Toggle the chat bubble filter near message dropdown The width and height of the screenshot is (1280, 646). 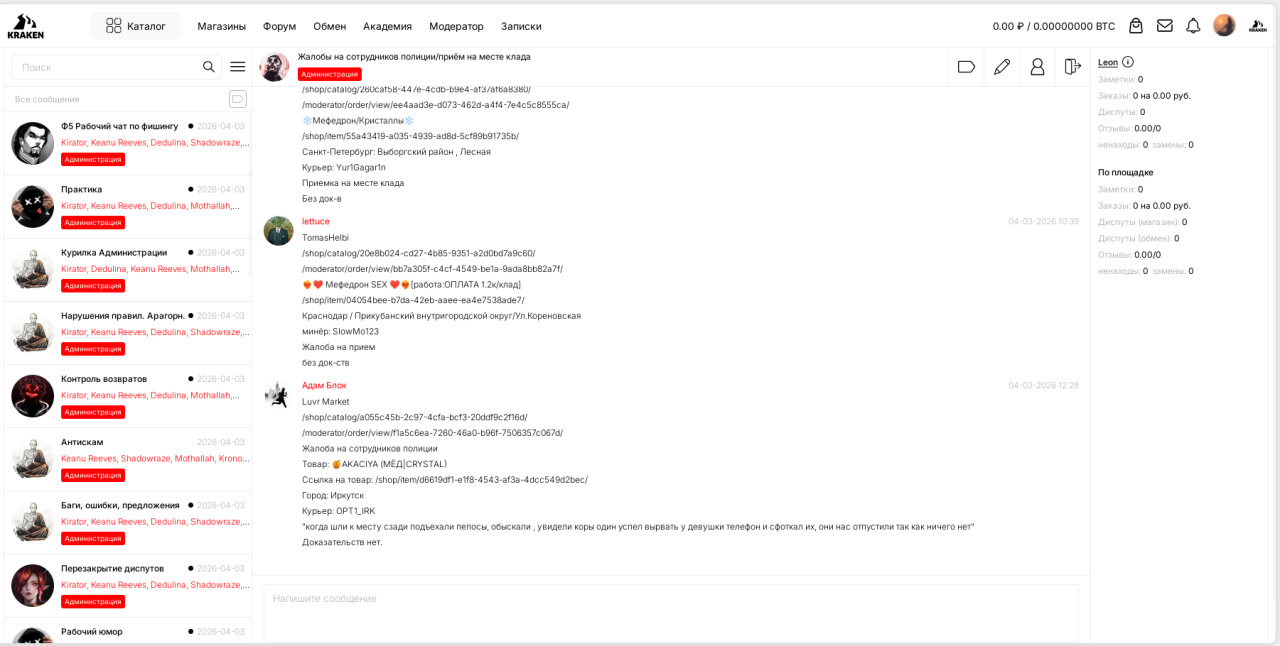click(237, 98)
